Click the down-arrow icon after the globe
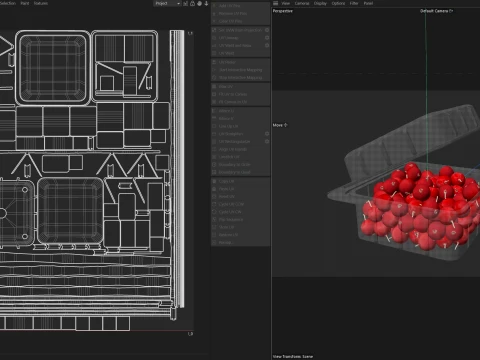 coord(206,3)
